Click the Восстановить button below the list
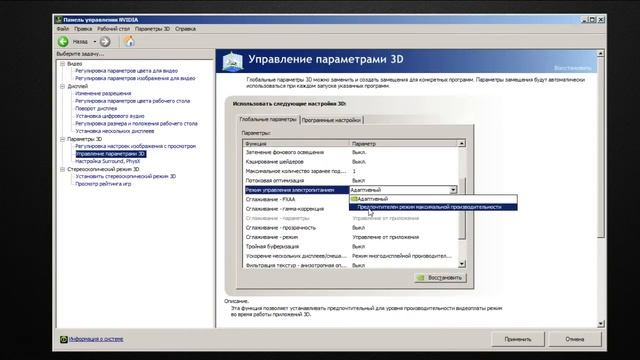Viewport: 640px width, 360px height. (440, 278)
